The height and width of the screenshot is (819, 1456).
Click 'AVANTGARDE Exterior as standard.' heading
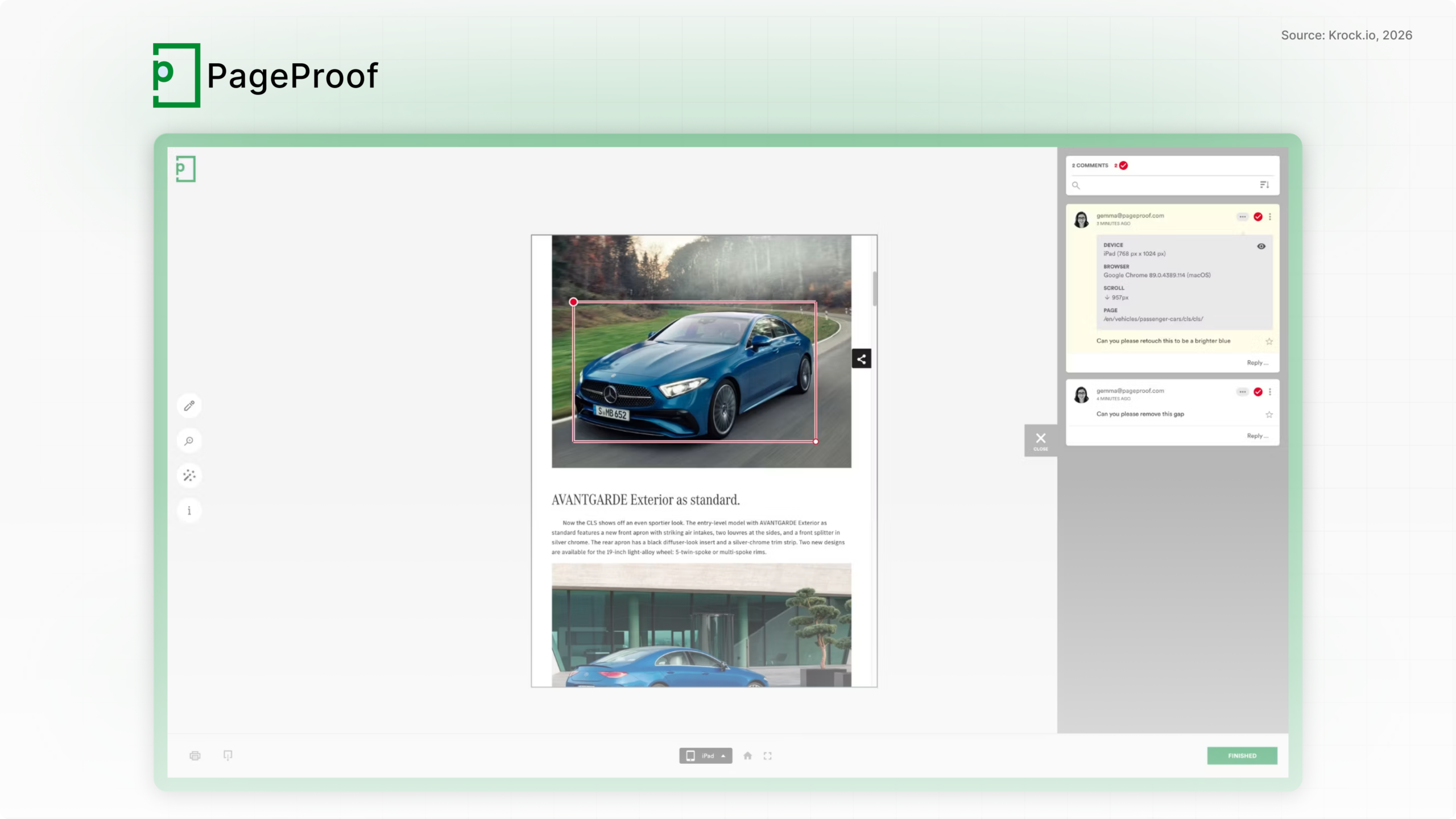[646, 500]
